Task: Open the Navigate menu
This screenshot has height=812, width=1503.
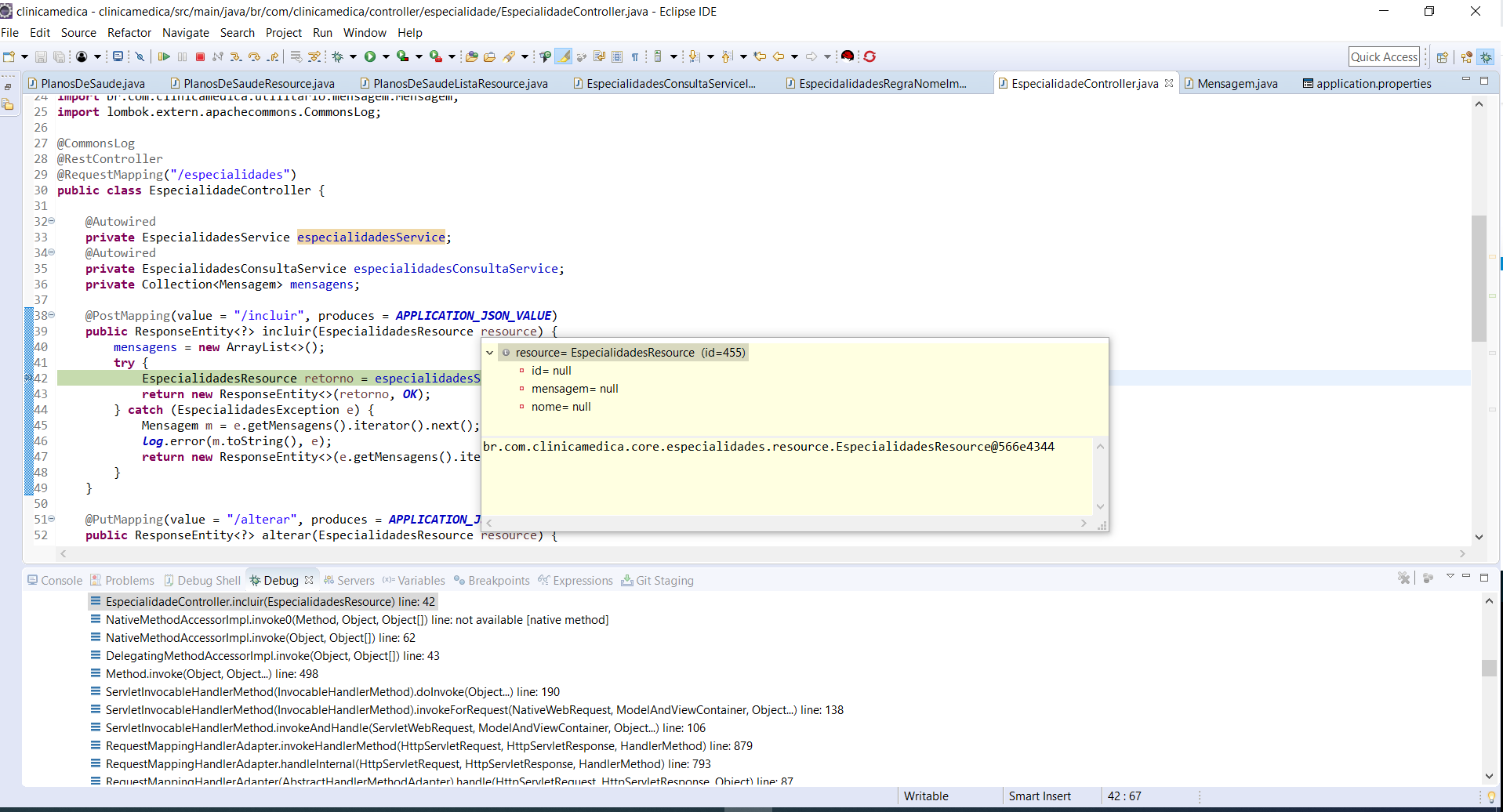Action: point(186,33)
